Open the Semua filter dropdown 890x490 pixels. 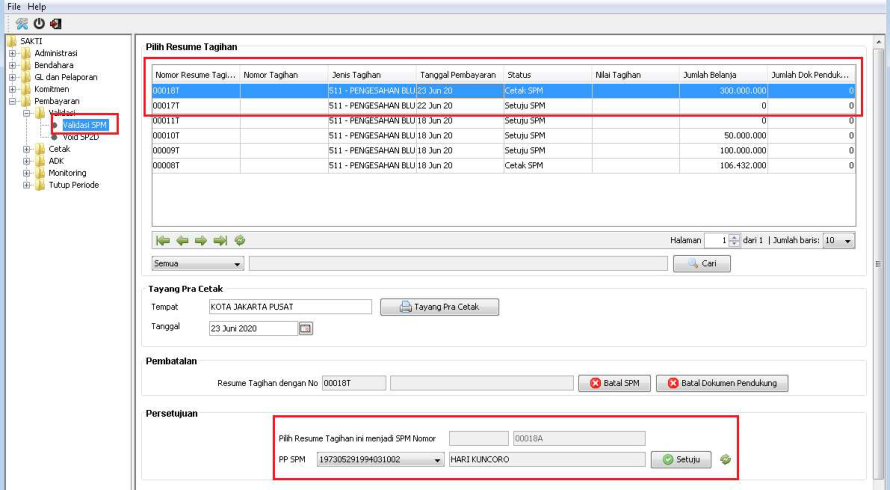click(x=197, y=264)
